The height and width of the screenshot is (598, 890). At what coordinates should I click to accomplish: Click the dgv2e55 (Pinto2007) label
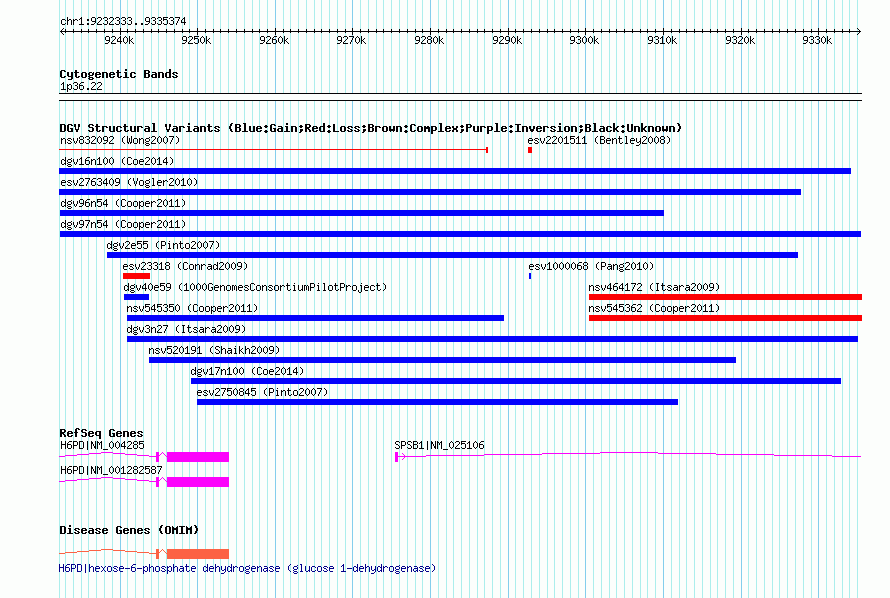point(163,245)
